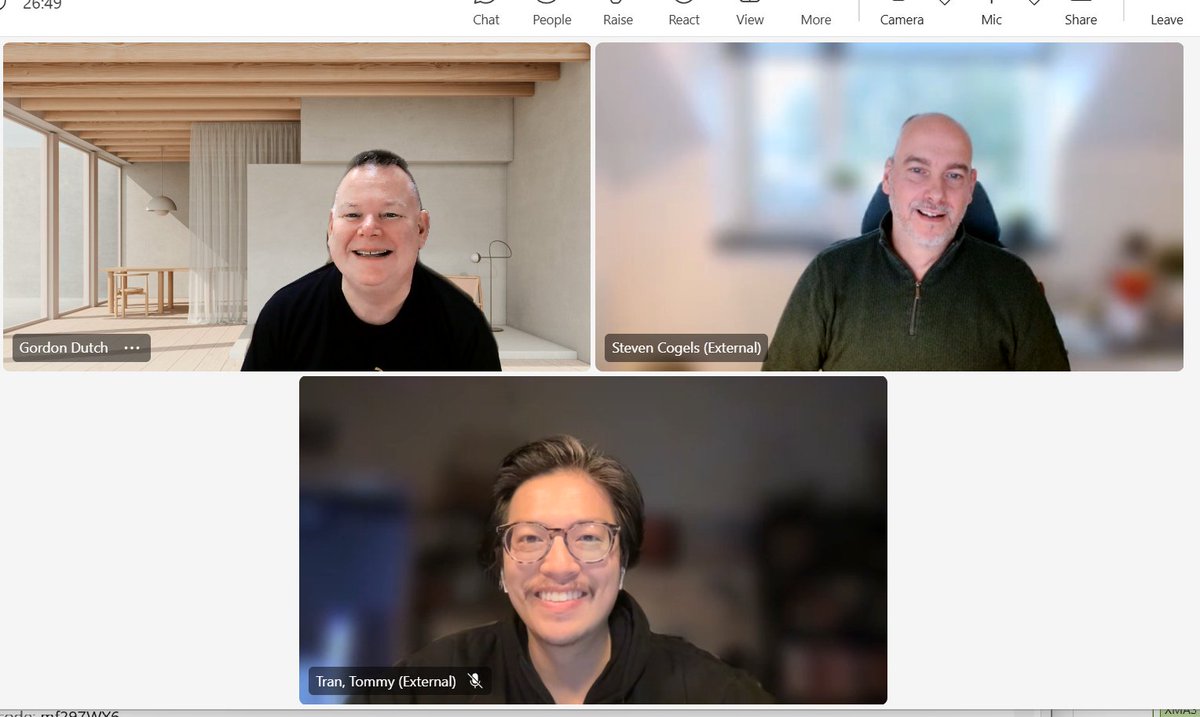1200x717 pixels.
Task: Select Steven Cogels' video tile
Action: click(x=889, y=207)
